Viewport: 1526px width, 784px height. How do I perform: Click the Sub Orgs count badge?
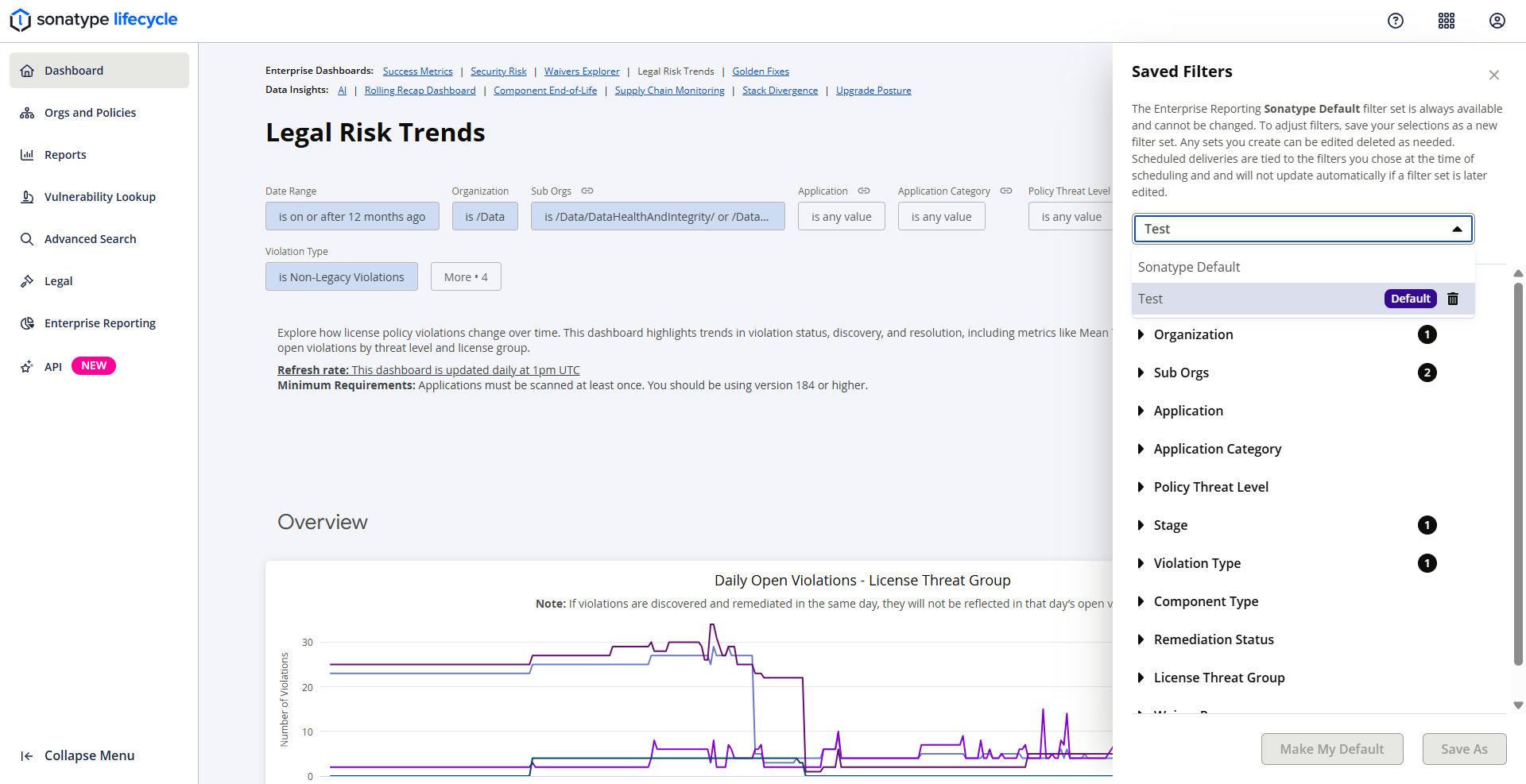[x=1427, y=373]
